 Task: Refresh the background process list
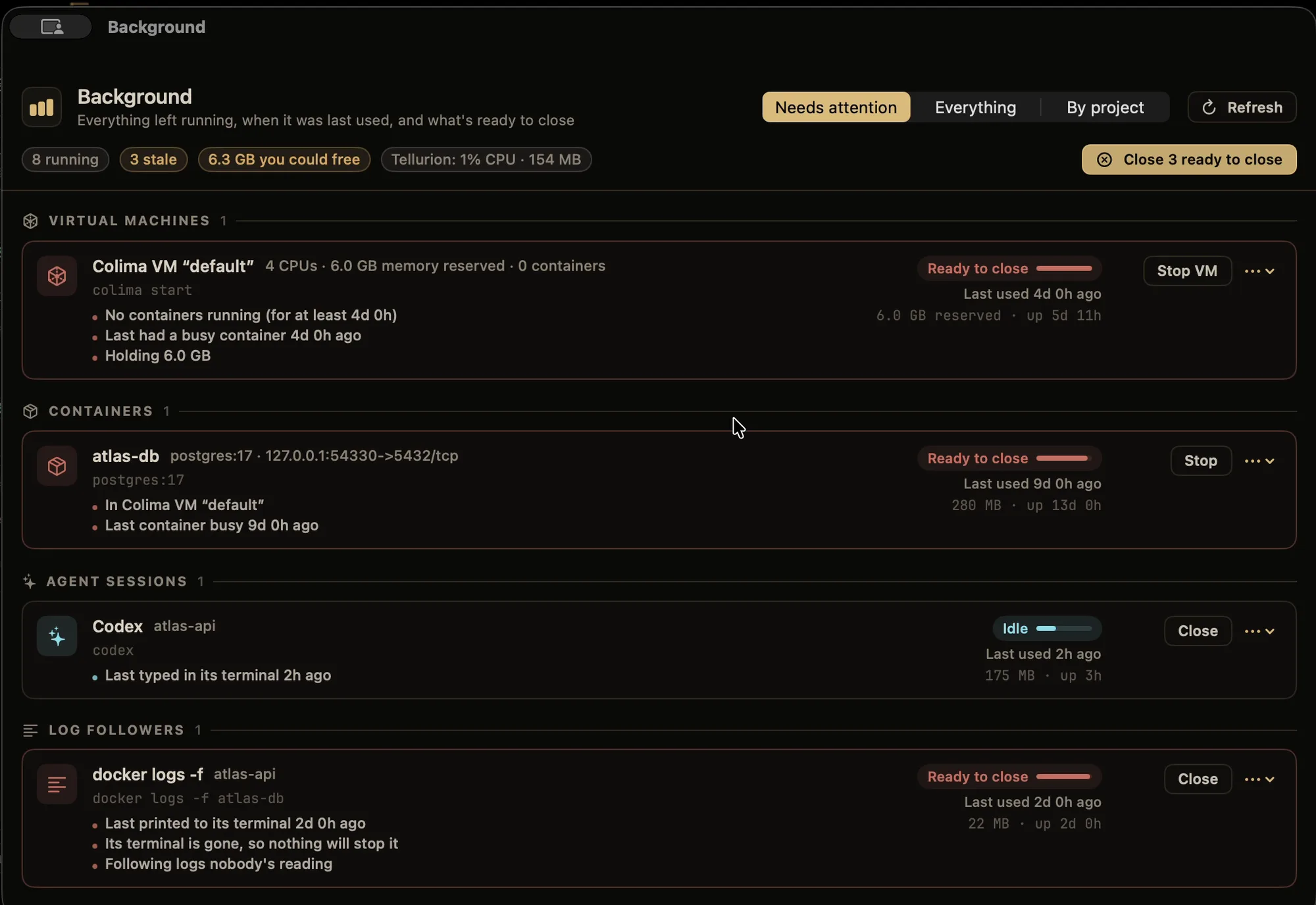tap(1242, 107)
